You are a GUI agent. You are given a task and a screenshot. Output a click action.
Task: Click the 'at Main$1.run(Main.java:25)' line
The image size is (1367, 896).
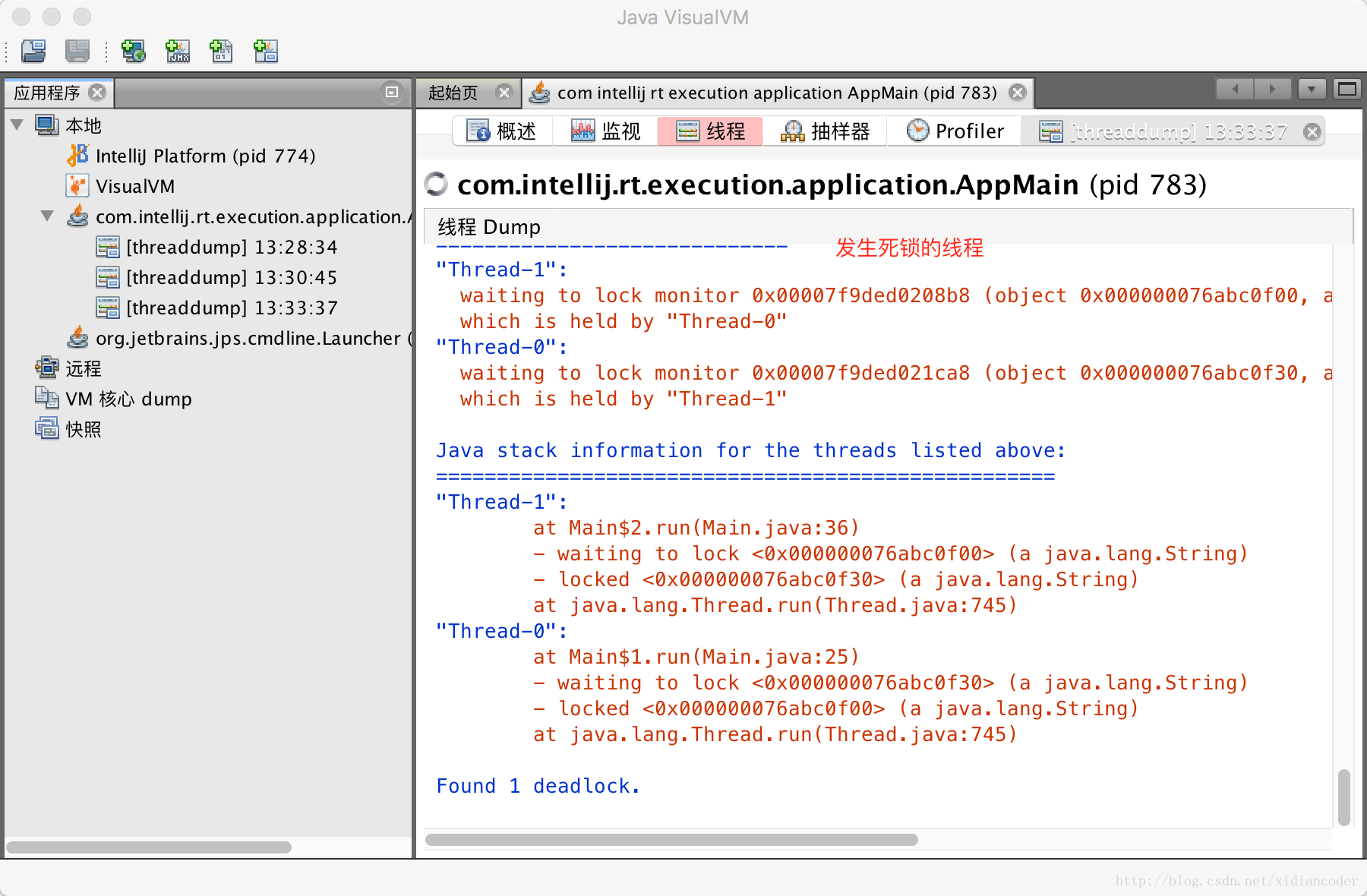696,657
